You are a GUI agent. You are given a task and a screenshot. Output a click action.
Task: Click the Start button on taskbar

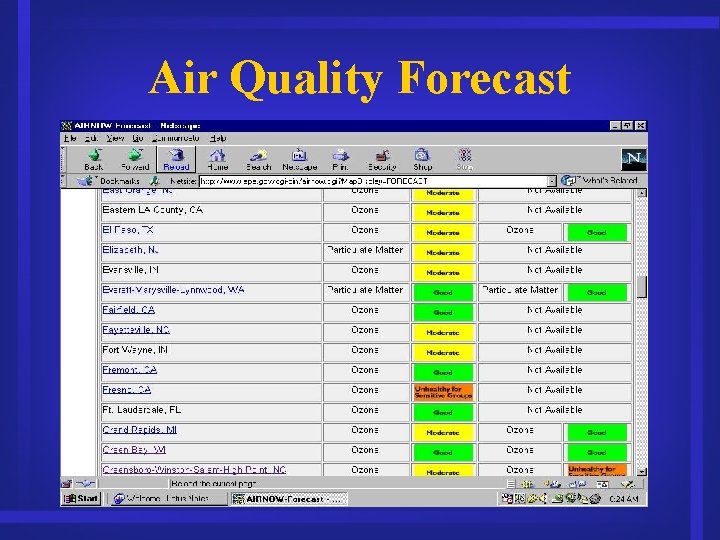pyautogui.click(x=81, y=499)
